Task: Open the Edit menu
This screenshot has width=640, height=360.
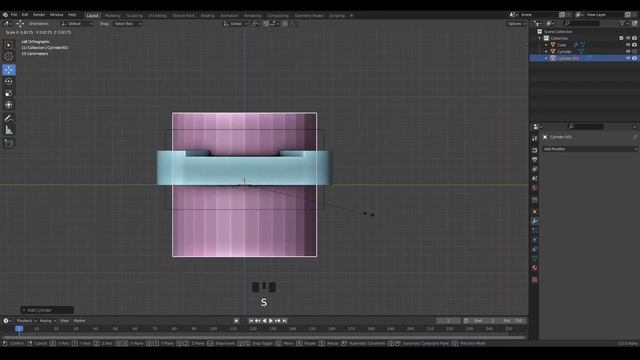Action: tap(25, 15)
